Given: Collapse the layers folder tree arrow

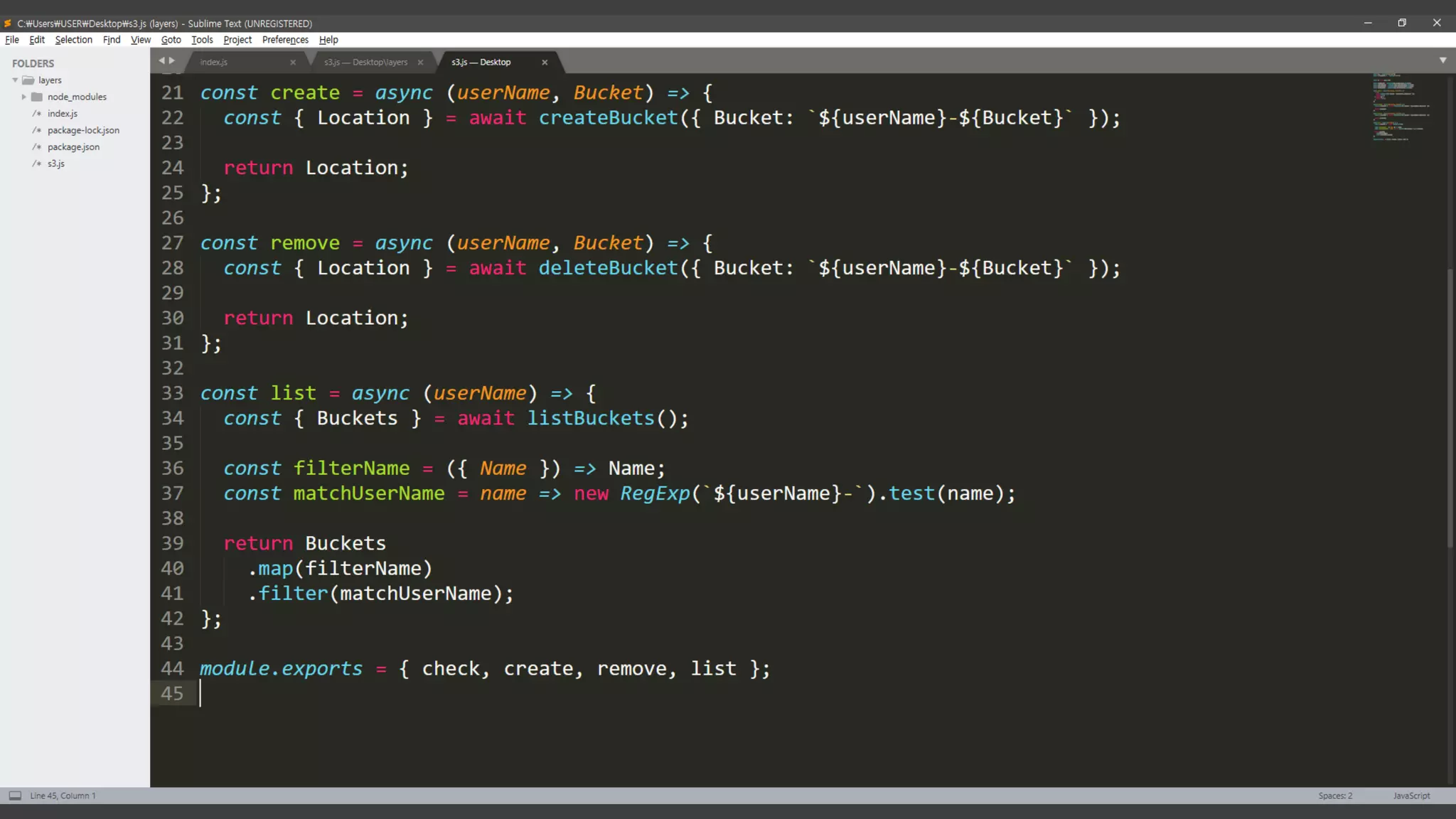Looking at the screenshot, I should [15, 80].
